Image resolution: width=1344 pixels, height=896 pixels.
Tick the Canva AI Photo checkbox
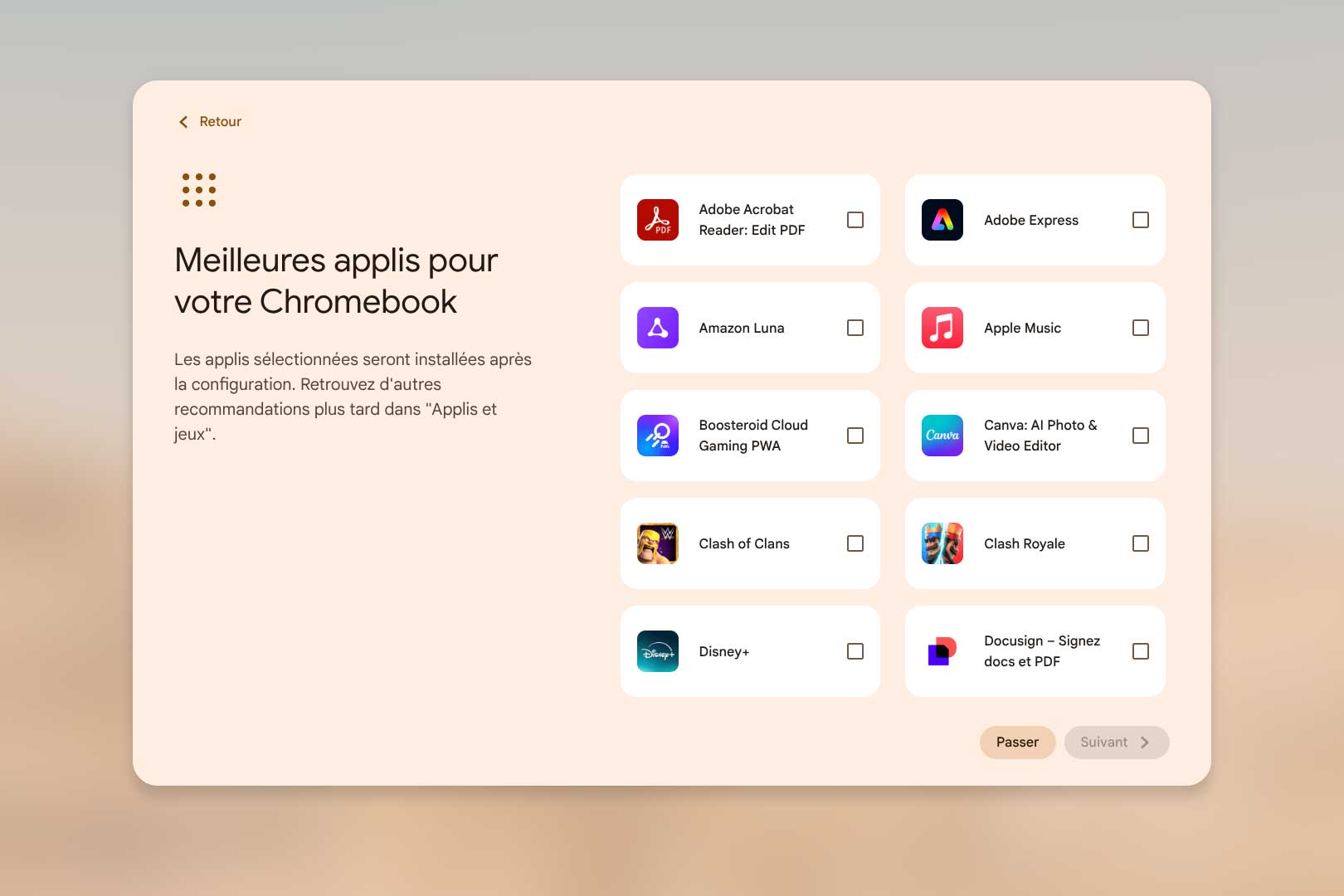point(1141,436)
